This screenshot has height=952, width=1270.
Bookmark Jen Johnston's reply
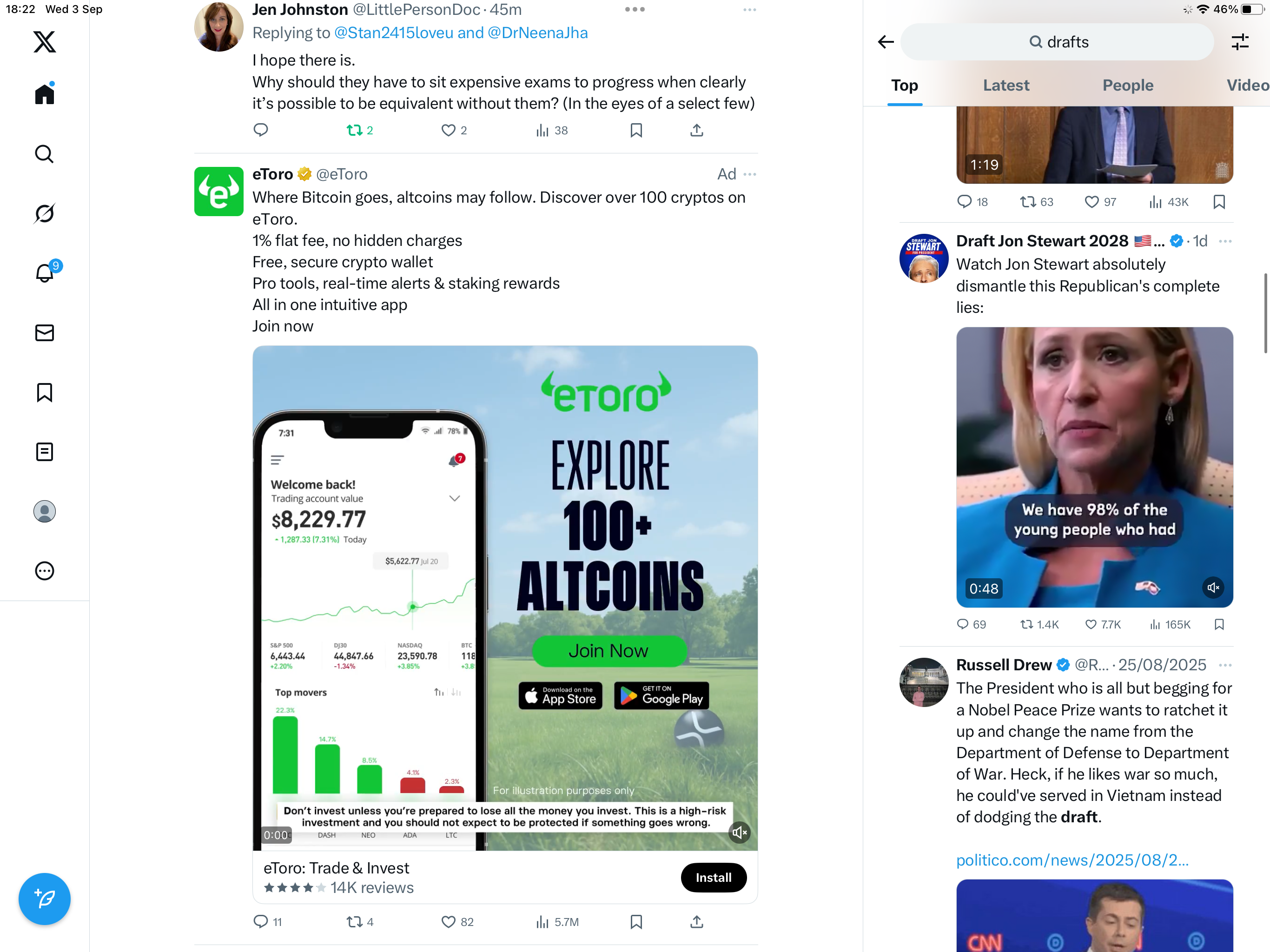(636, 130)
